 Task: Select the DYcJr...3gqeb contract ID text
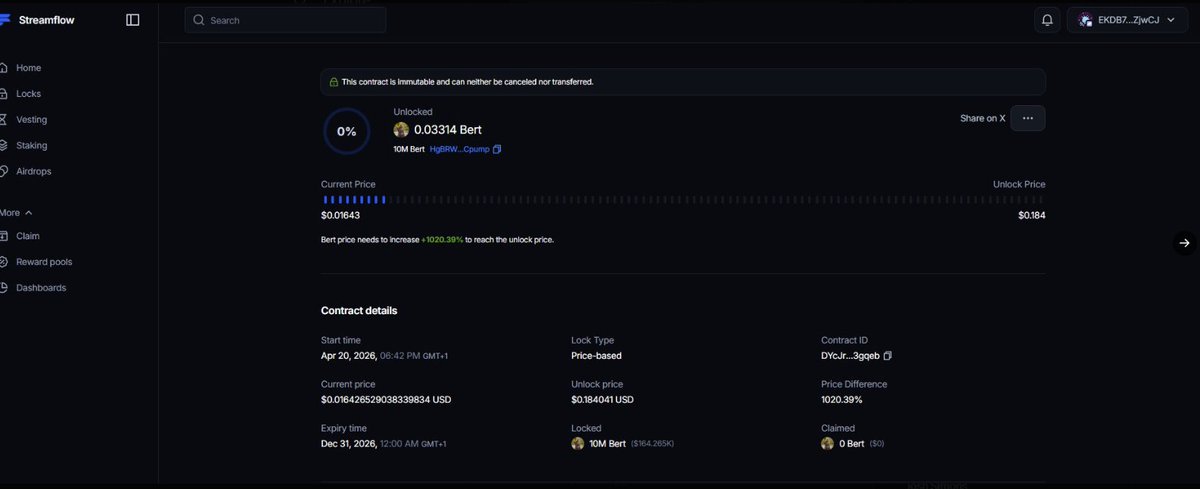point(850,356)
